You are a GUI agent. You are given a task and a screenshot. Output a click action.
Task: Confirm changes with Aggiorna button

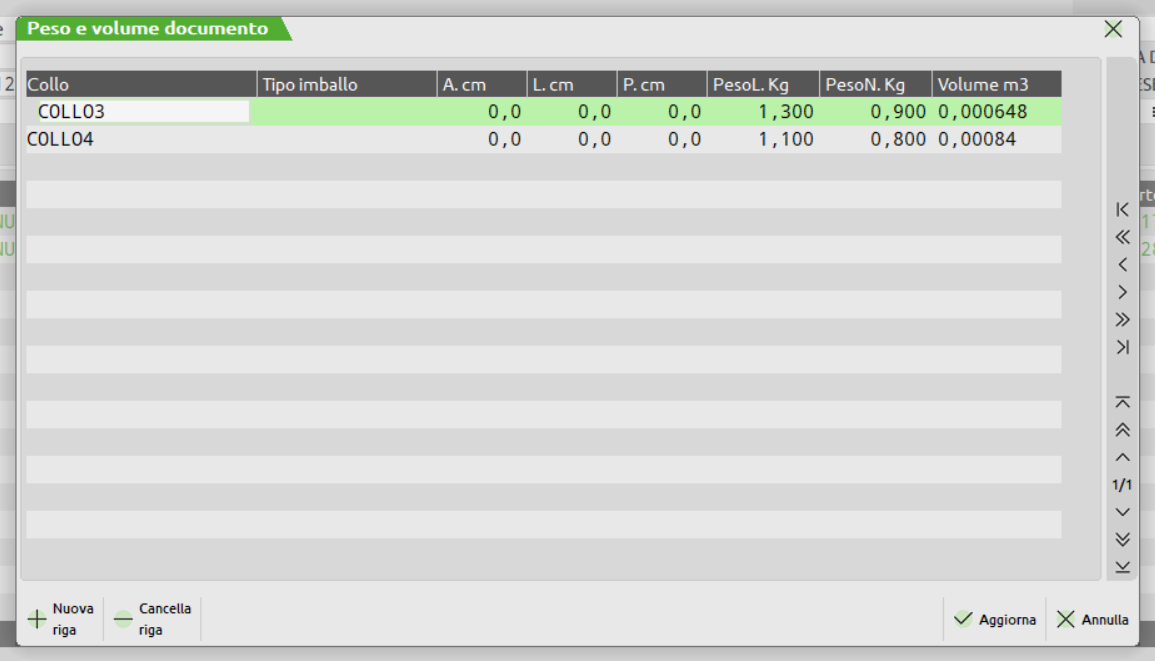coord(994,620)
